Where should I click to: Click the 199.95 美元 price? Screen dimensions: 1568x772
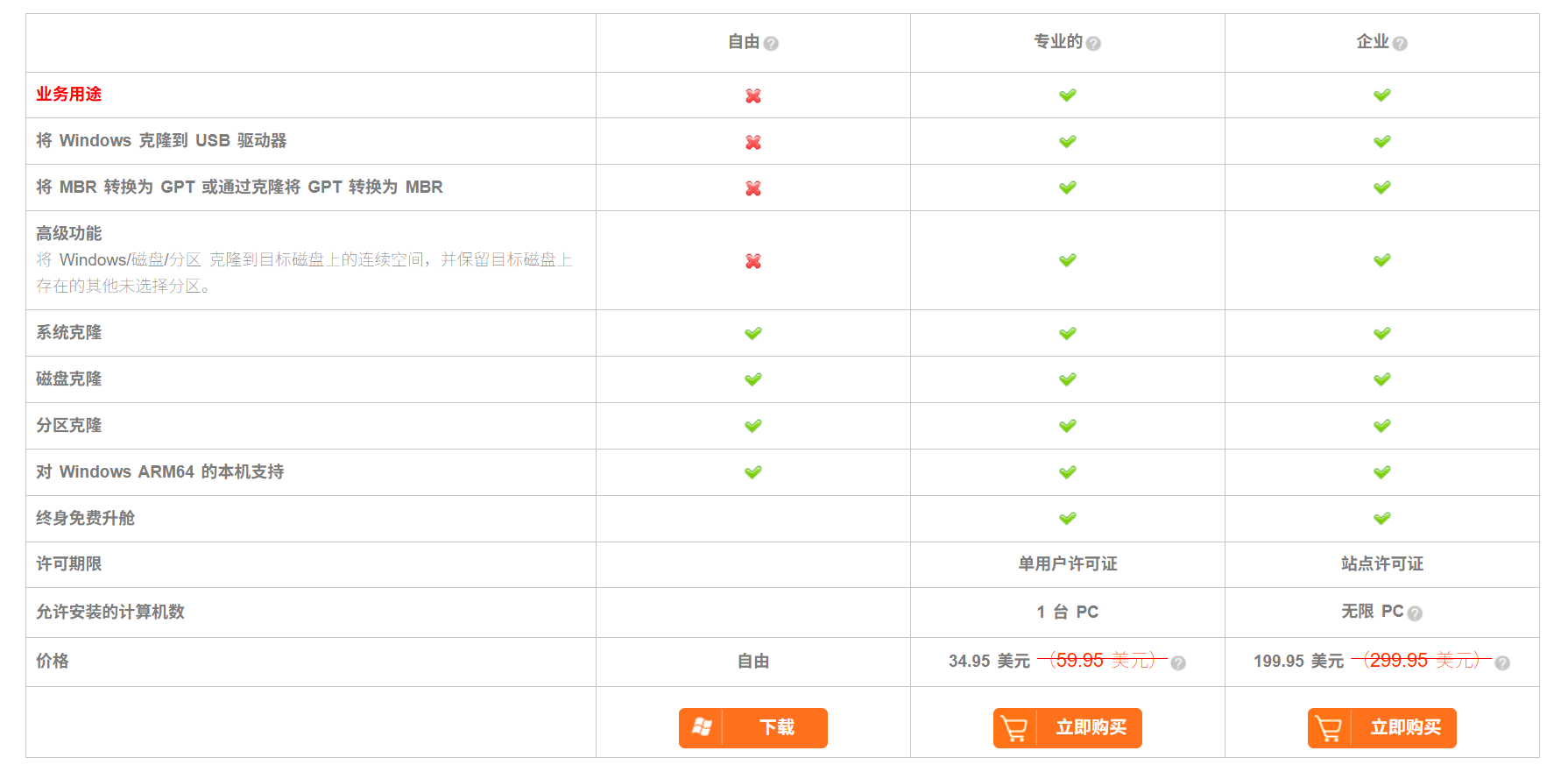coord(1298,661)
